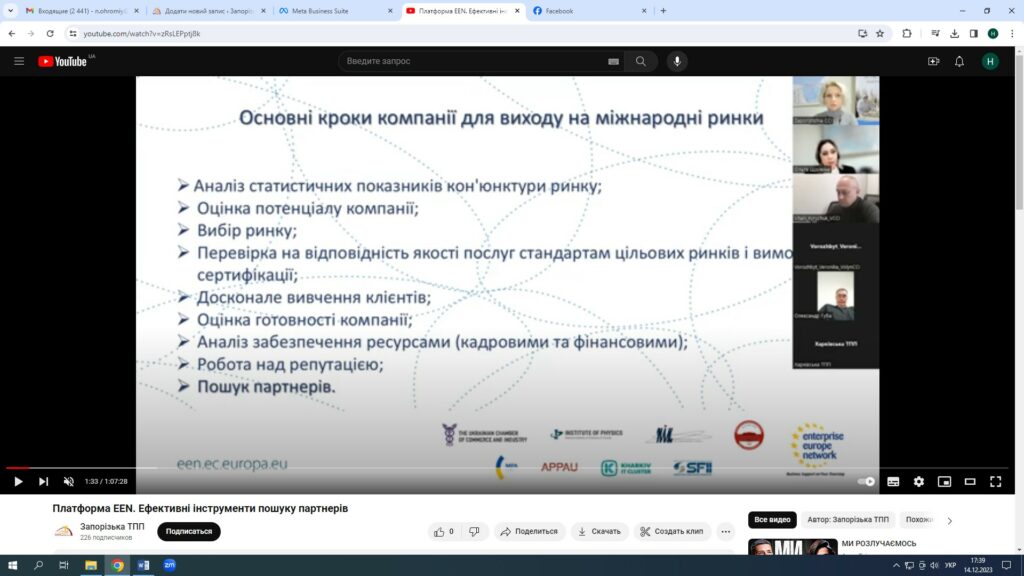The height and width of the screenshot is (576, 1024).
Task: Click the Поделиться share button
Action: tap(529, 532)
